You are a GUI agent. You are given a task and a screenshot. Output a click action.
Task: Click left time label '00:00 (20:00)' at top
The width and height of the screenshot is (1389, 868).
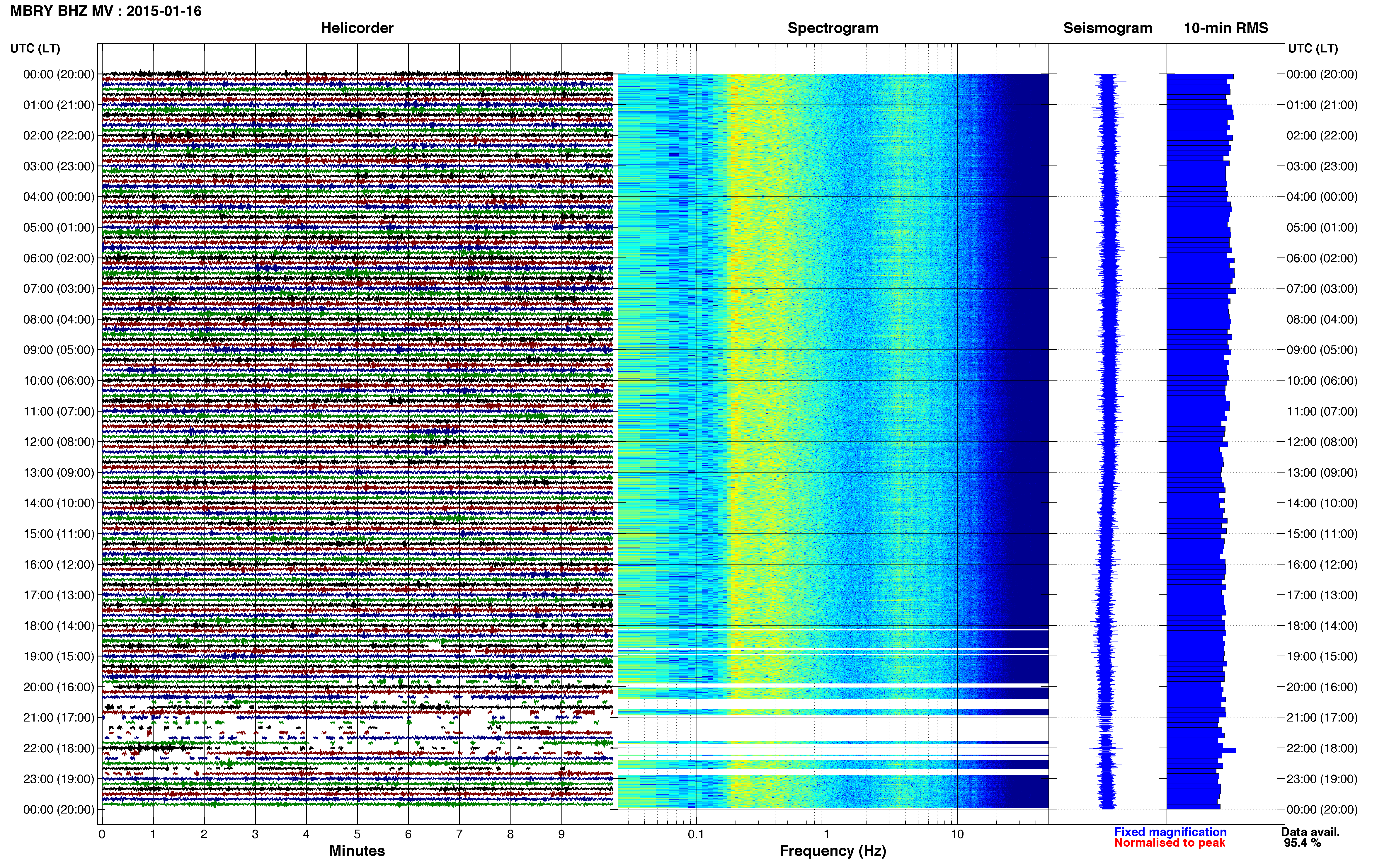(x=59, y=74)
